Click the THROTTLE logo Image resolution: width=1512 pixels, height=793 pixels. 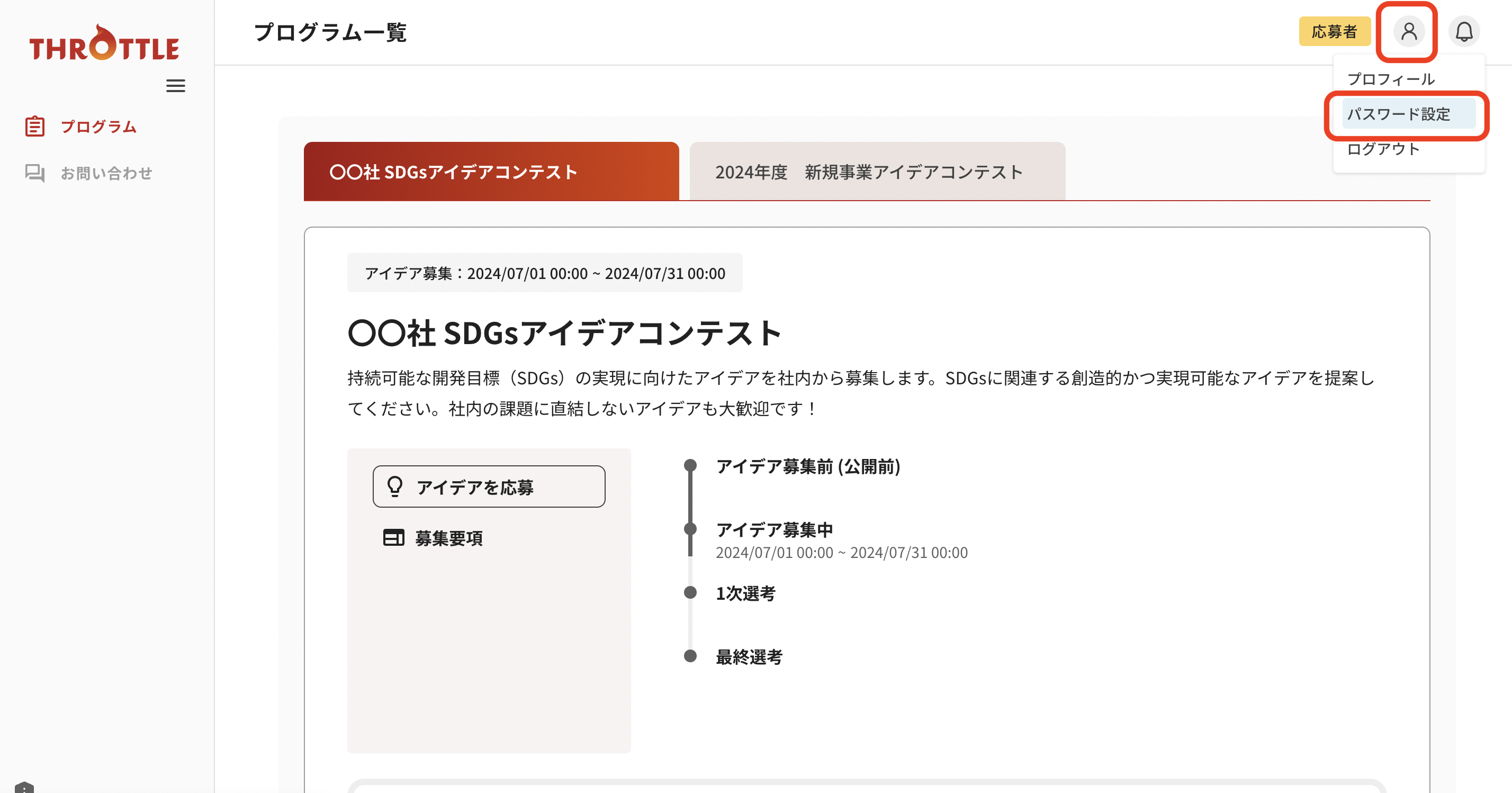click(x=104, y=43)
